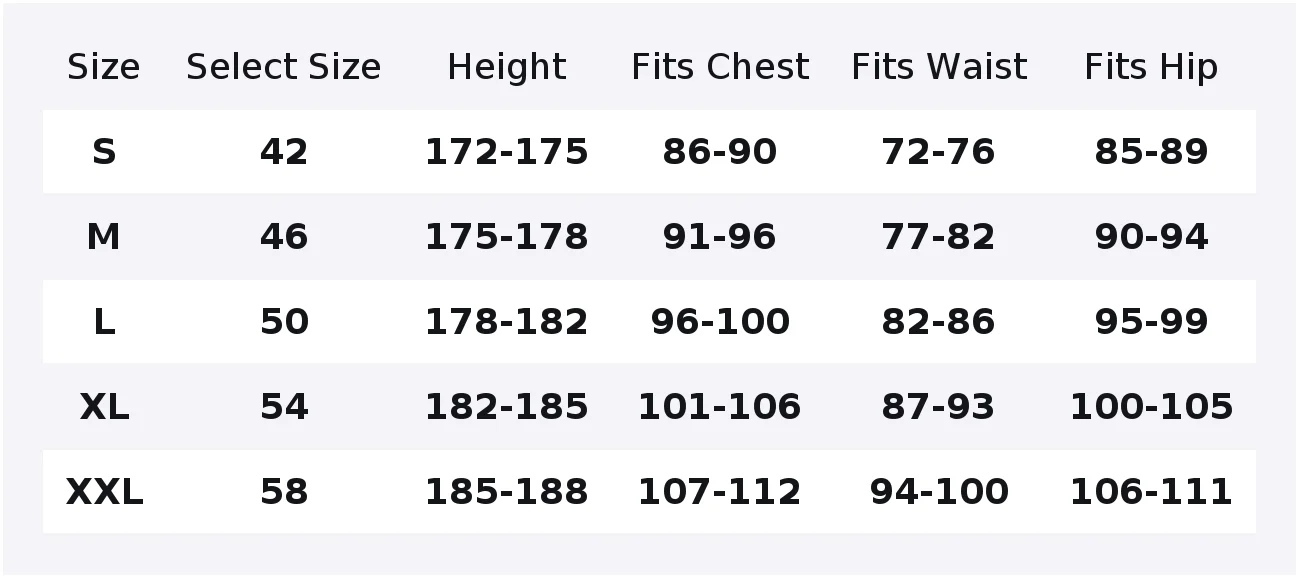The image size is (1299, 578).
Task: Click the Fits Hip column header
Action: (1151, 67)
